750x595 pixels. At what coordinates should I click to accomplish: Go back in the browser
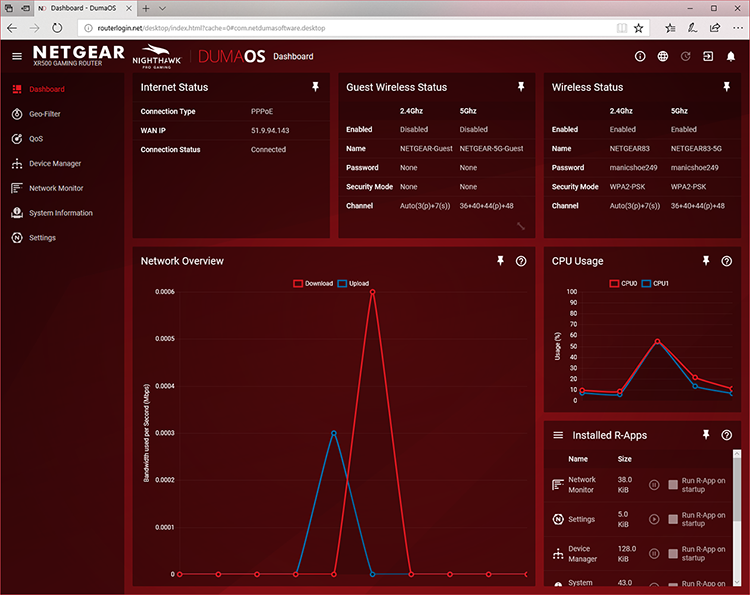tap(12, 28)
